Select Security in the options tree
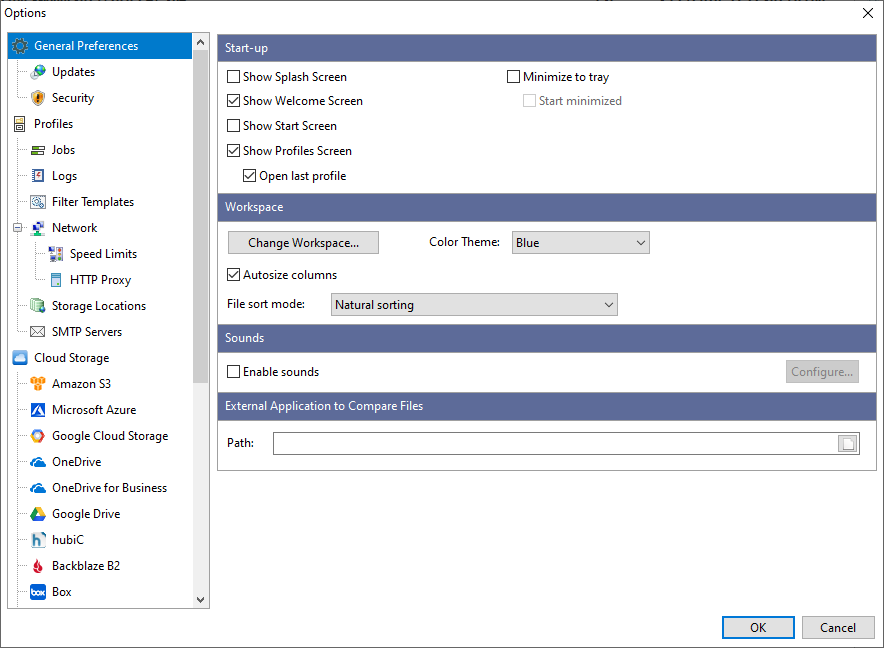The image size is (884, 648). pyautogui.click(x=73, y=98)
